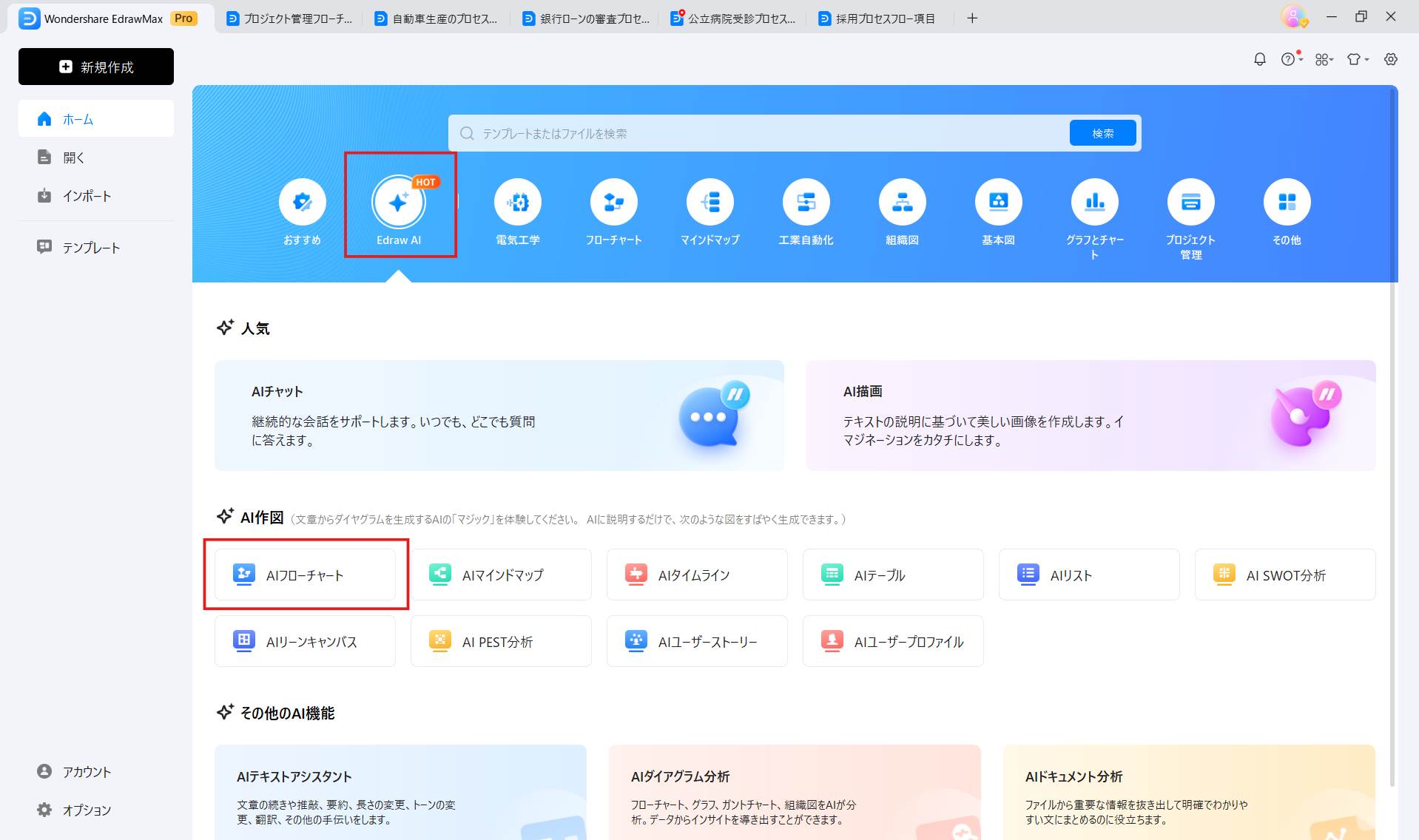Select the フローチャート category icon
The image size is (1419, 840).
pos(614,202)
